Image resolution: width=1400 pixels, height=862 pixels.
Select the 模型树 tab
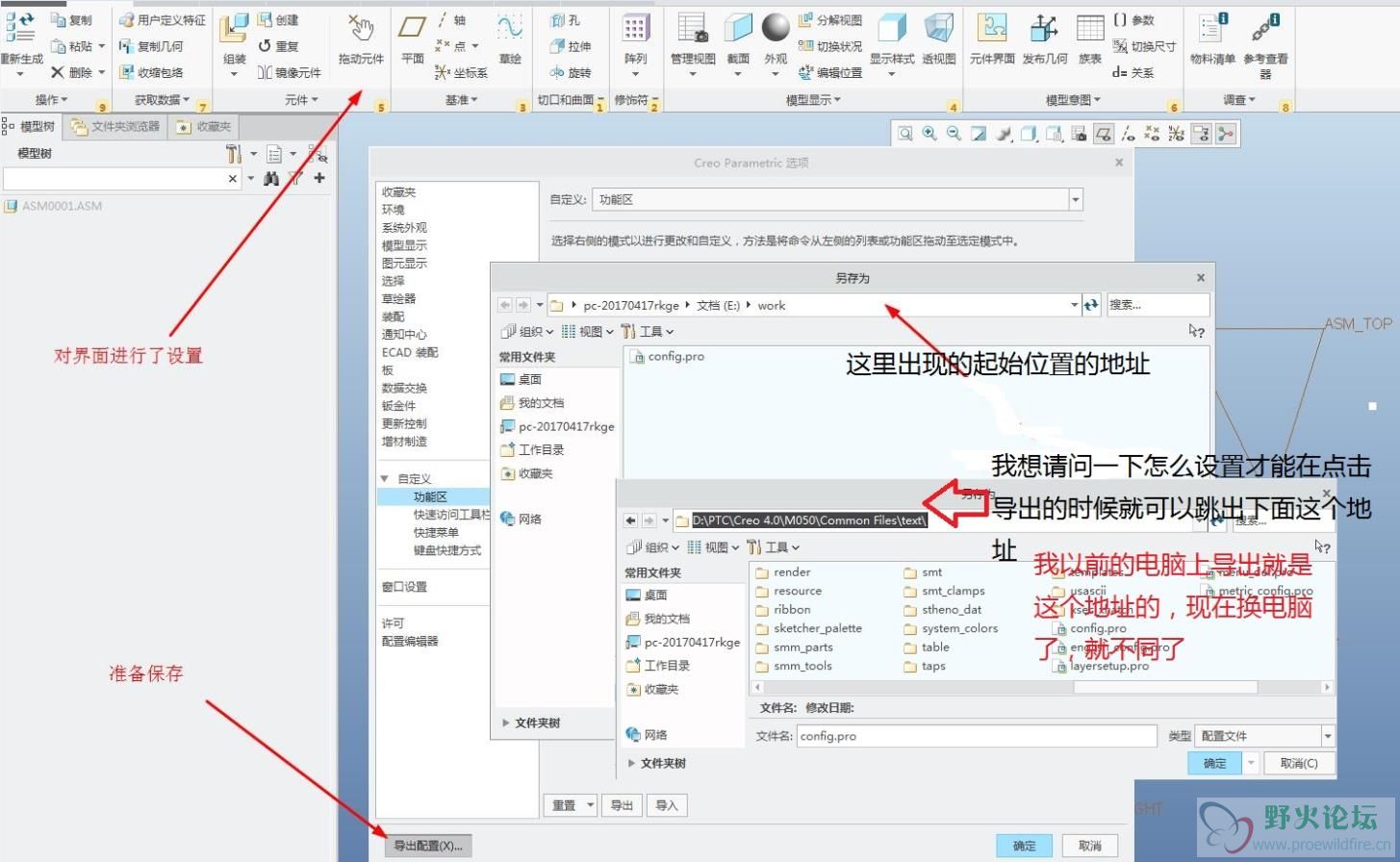click(32, 126)
